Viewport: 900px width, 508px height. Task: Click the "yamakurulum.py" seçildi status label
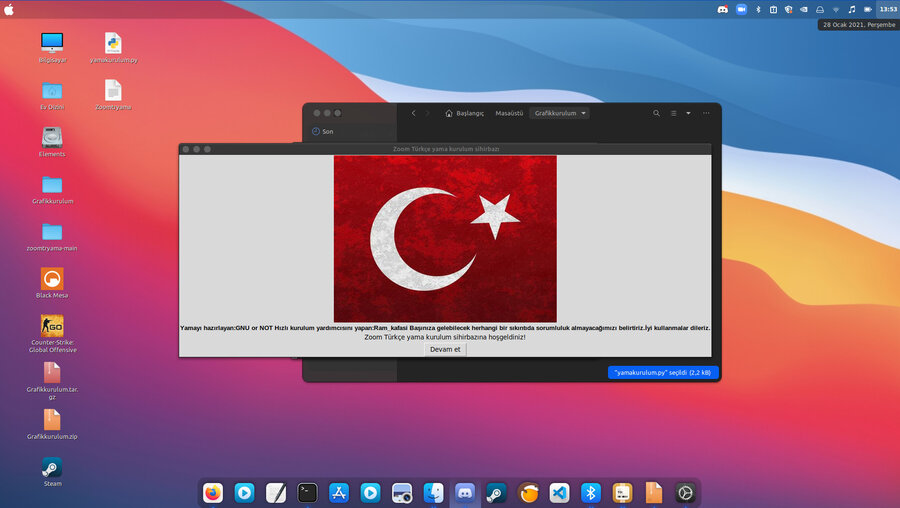click(663, 373)
